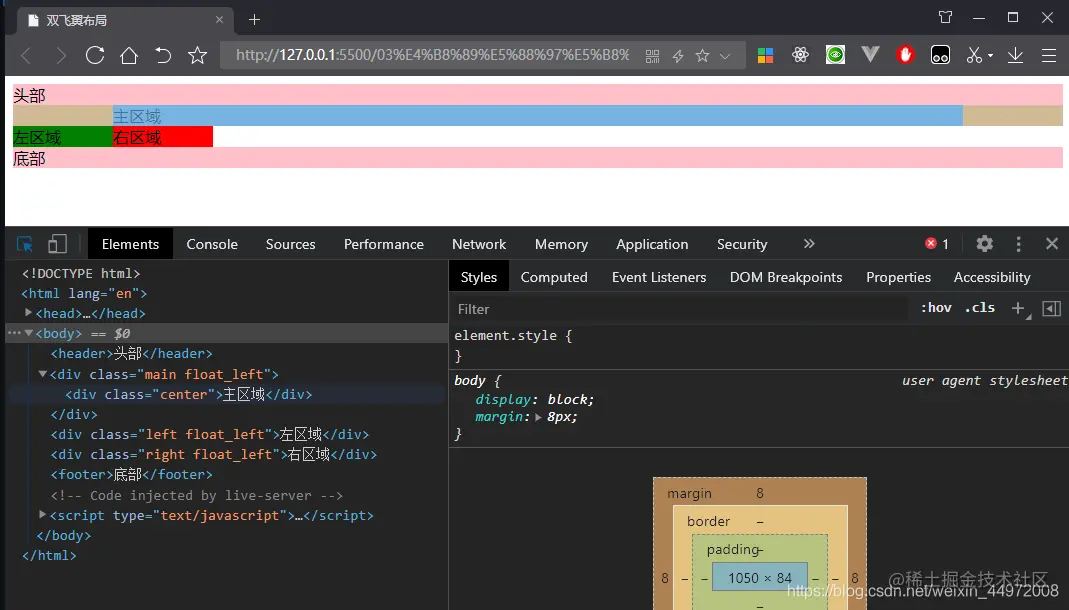
Task: Open the browser hamburger menu
Action: click(1049, 55)
